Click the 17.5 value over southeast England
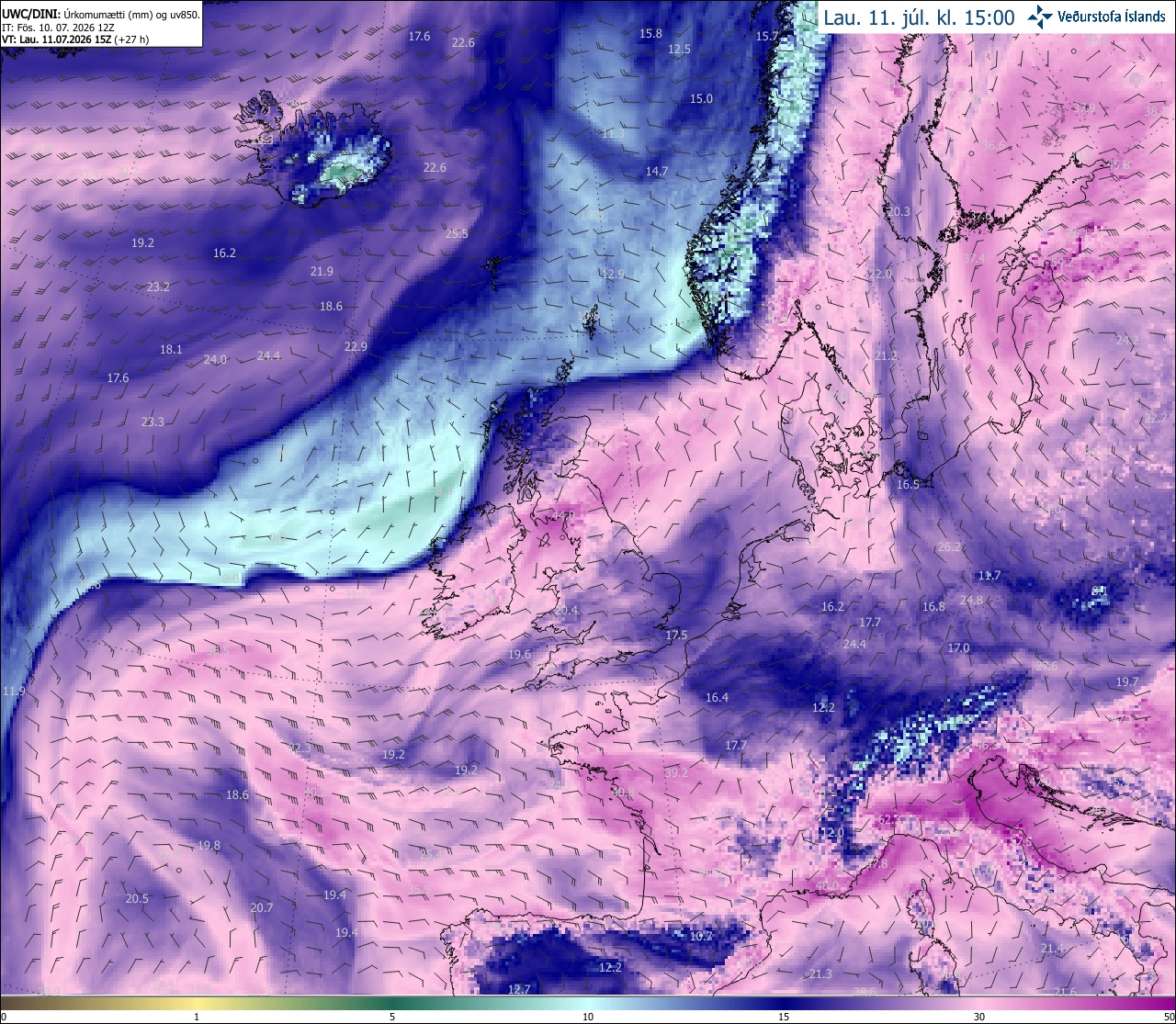1176x1024 pixels. coord(676,635)
